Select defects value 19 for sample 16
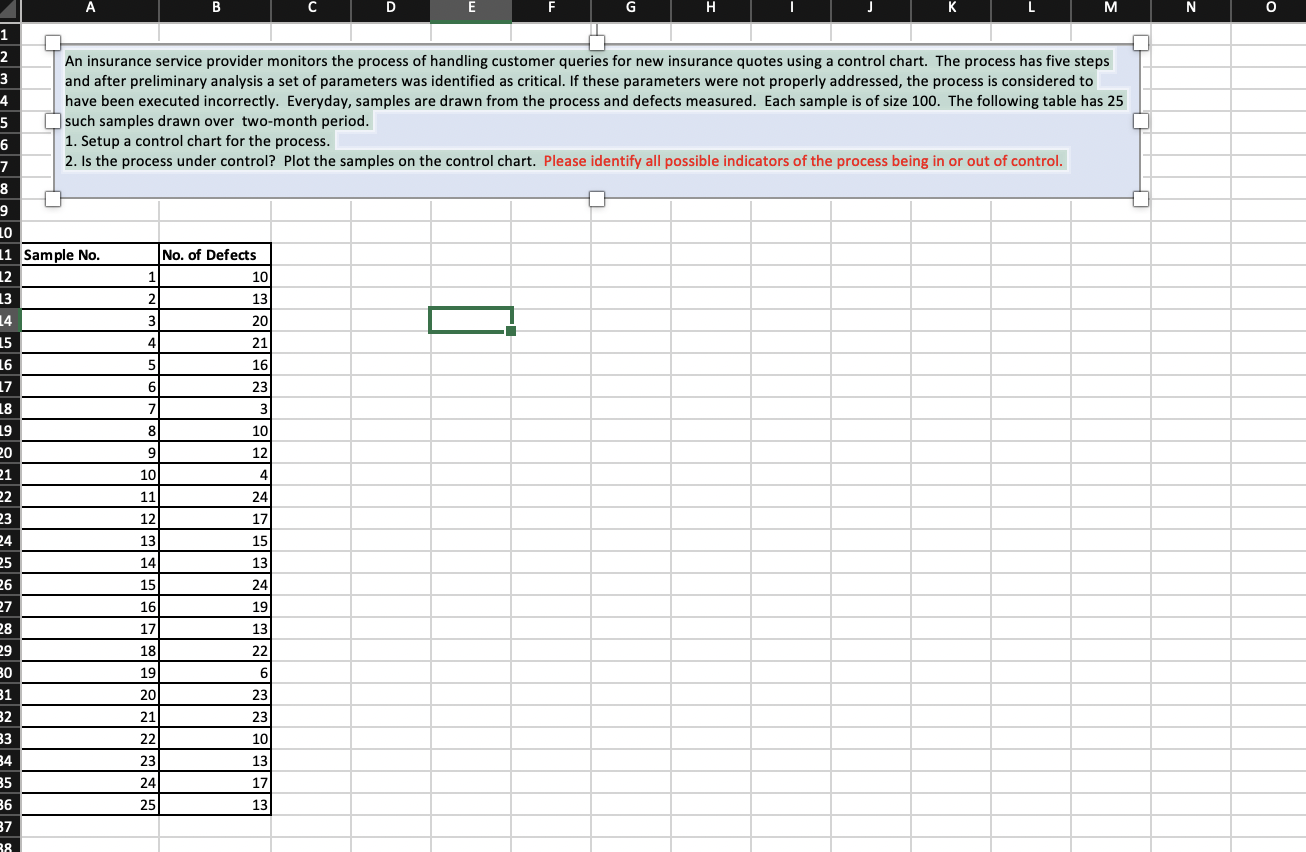The width and height of the screenshot is (1306, 852). pos(215,607)
